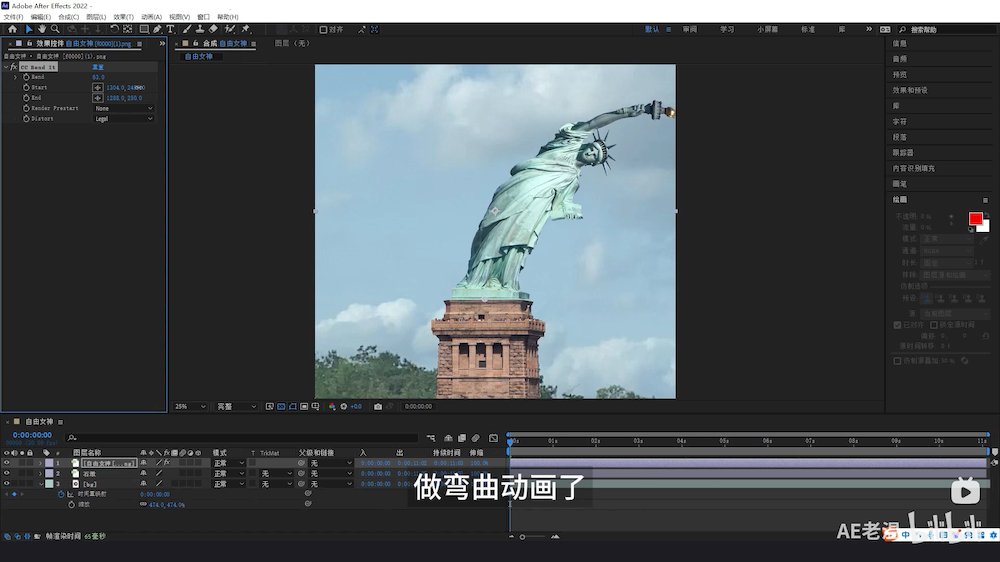This screenshot has height=562, width=1000.
Task: Go to the Home screen icon
Action: tap(12, 29)
